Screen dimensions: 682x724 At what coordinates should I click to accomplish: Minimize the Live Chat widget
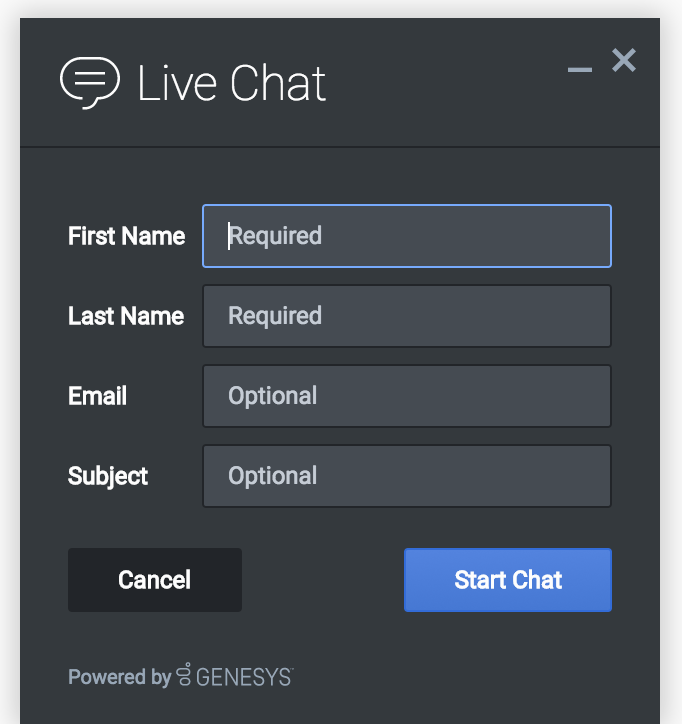579,69
